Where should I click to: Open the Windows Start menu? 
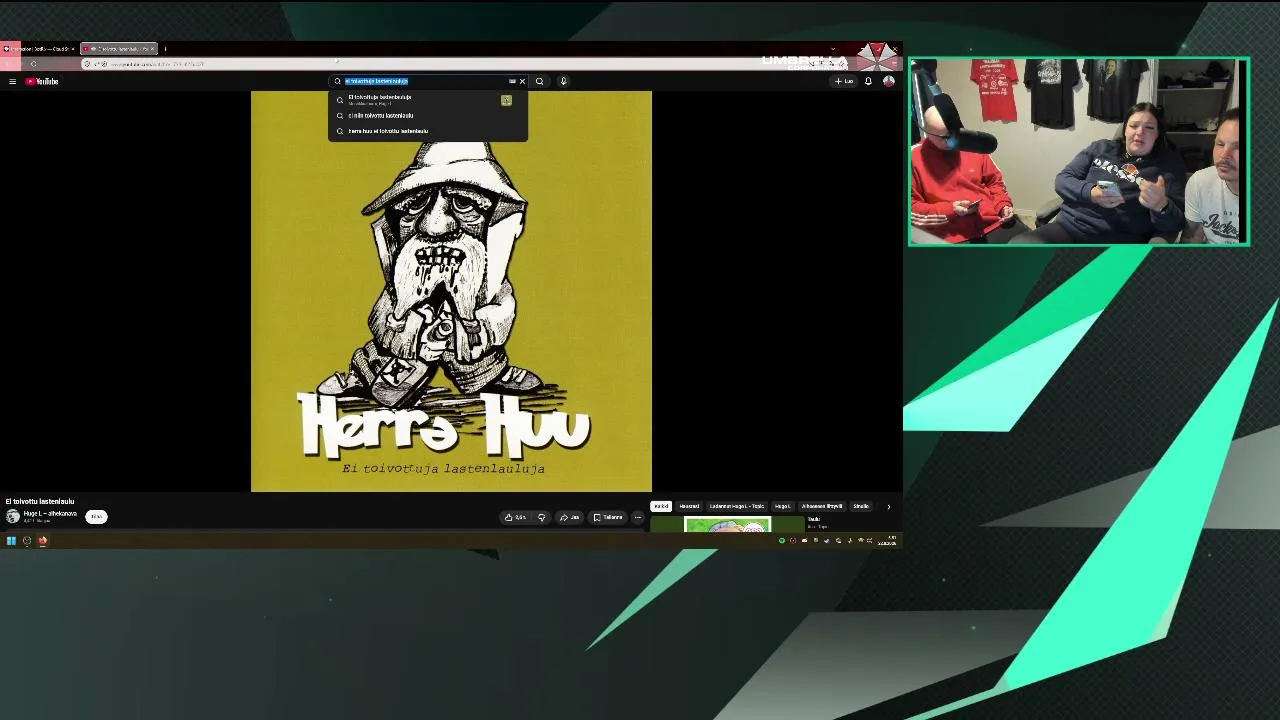click(11, 541)
